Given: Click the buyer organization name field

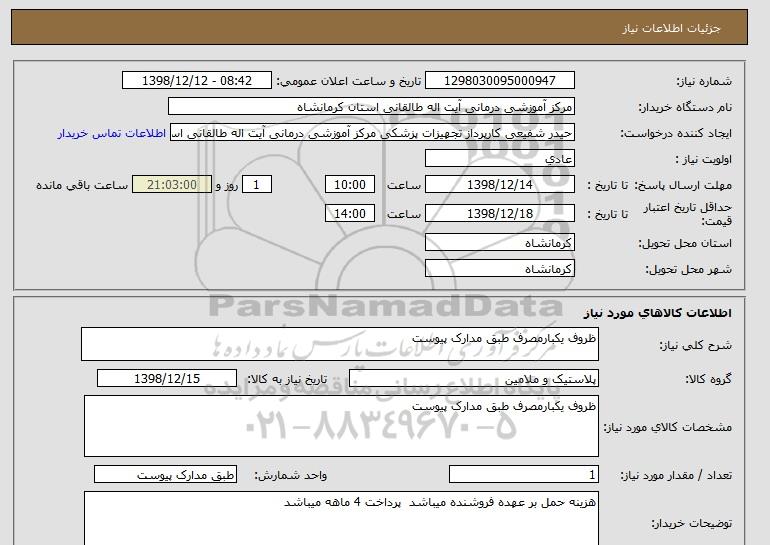Looking at the screenshot, I should coord(371,107).
